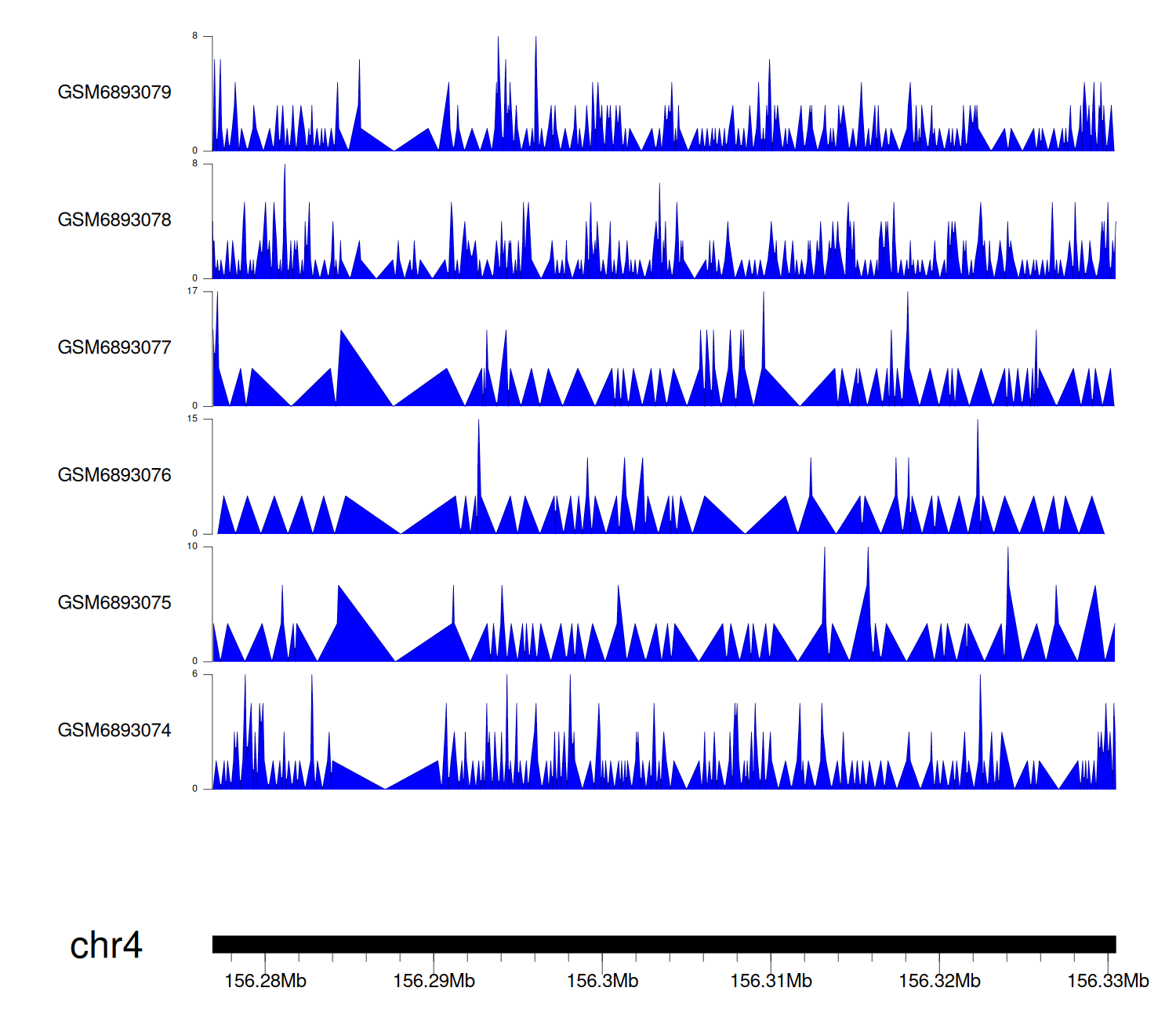This screenshot has height=1035, width=1176.
Task: Select the GSM6893078 track name
Action: point(114,220)
